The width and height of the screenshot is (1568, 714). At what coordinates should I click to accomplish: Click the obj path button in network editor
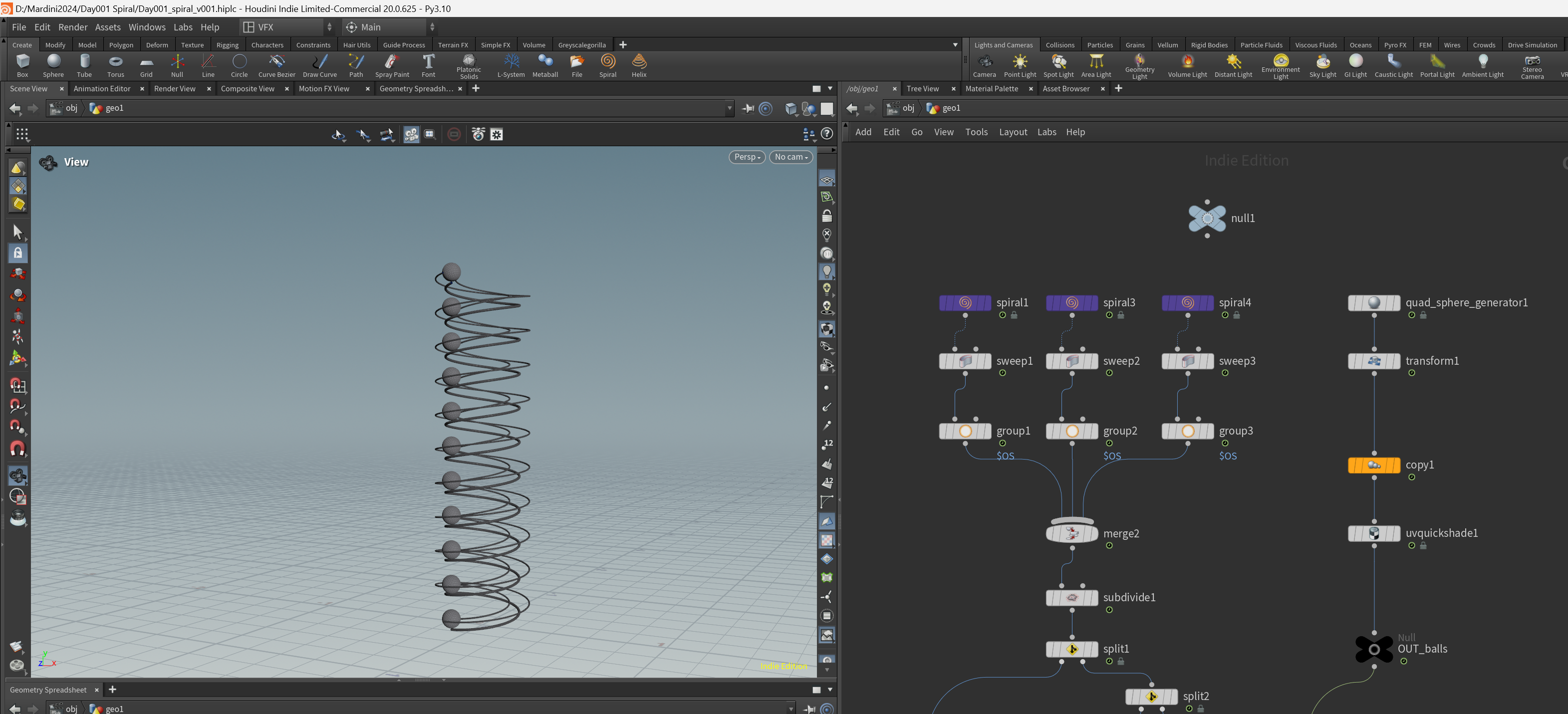tap(901, 108)
